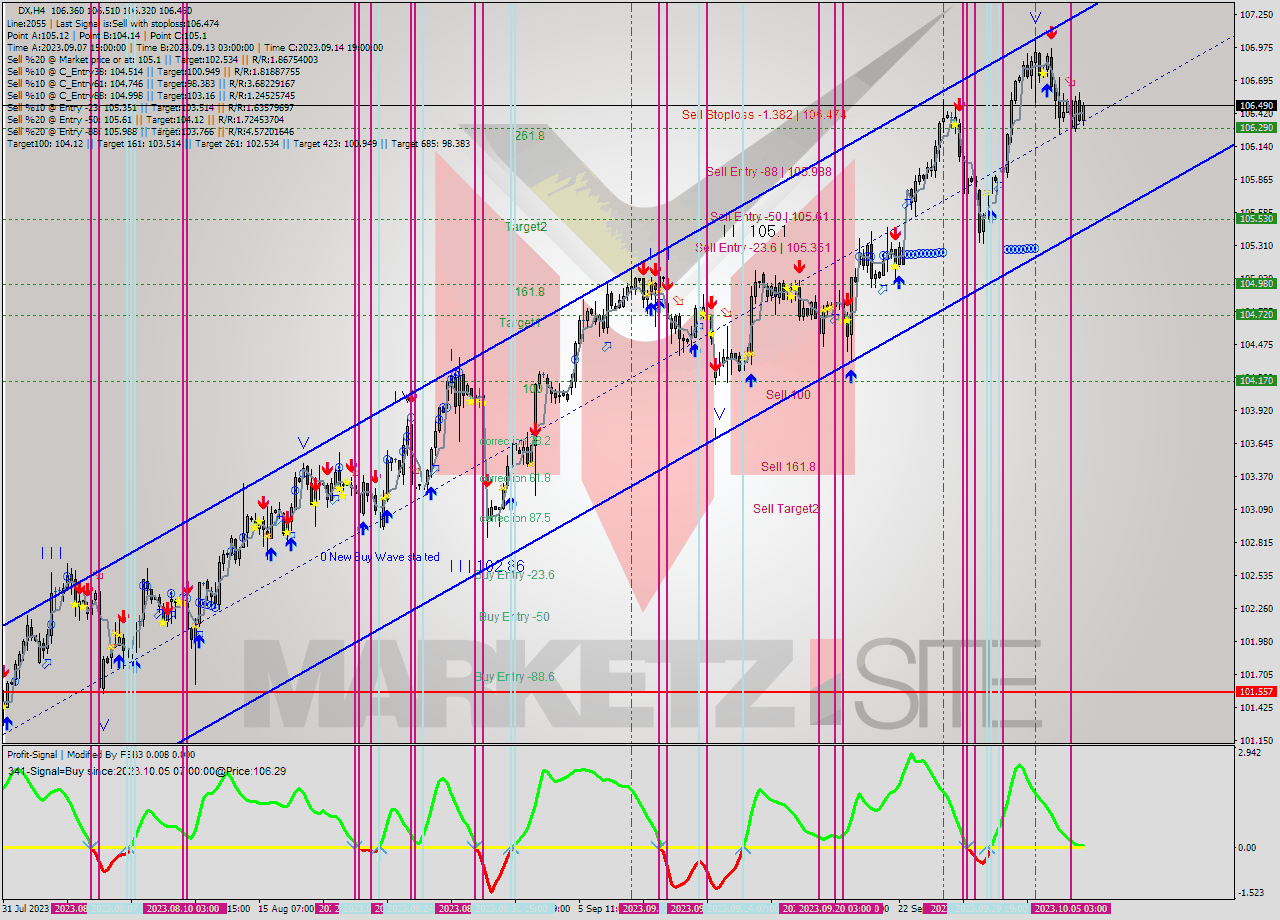The height and width of the screenshot is (920, 1280).
Task: Select the Sell Entry -88 | 105.988 label
Action: pos(769,172)
